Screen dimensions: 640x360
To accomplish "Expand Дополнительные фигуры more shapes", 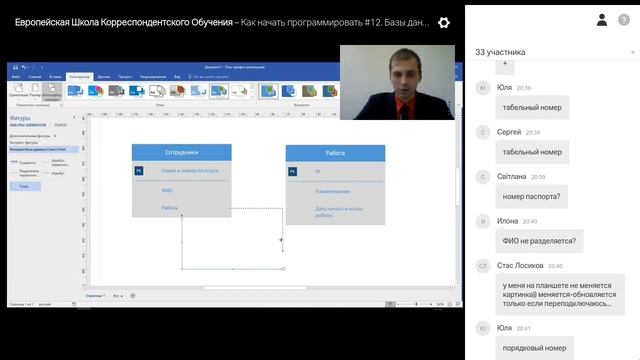I will [x=32, y=136].
